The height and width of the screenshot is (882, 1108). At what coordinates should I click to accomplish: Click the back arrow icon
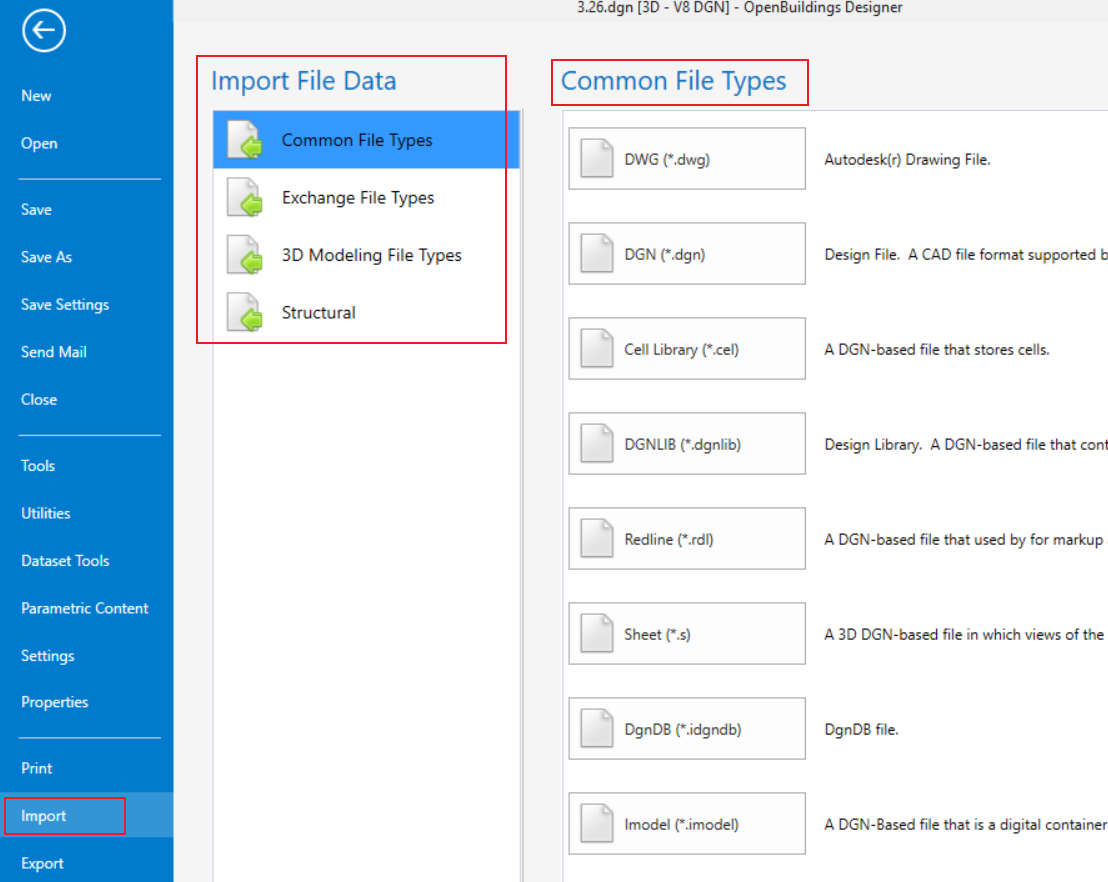click(x=44, y=30)
